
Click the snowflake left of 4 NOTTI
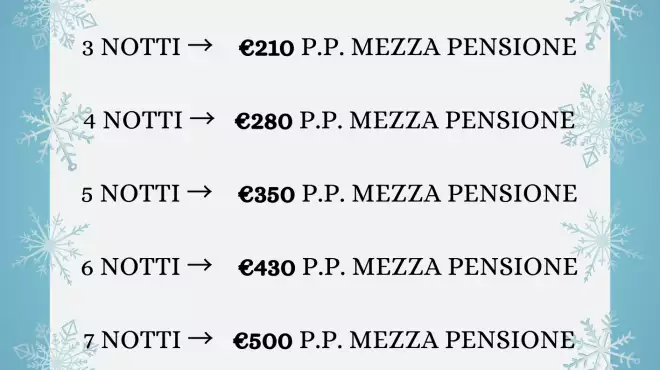53,128
